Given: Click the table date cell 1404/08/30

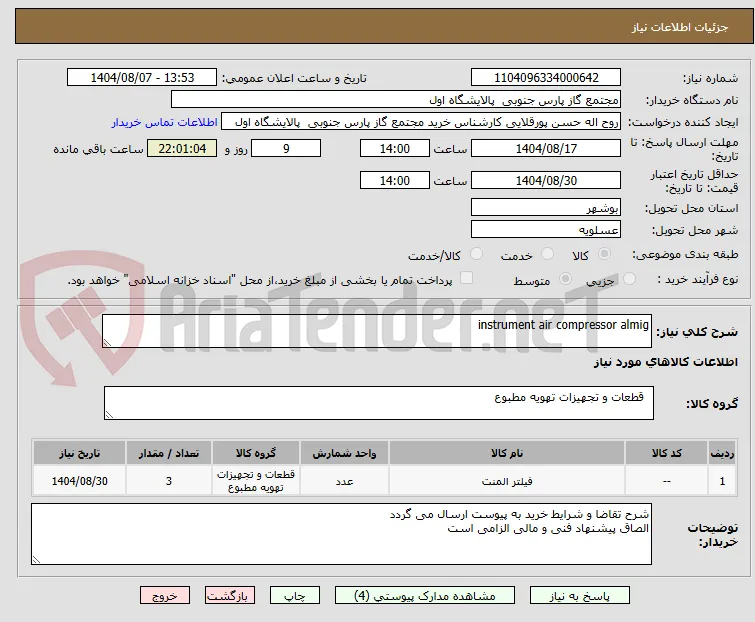Looking at the screenshot, I should 79,480.
